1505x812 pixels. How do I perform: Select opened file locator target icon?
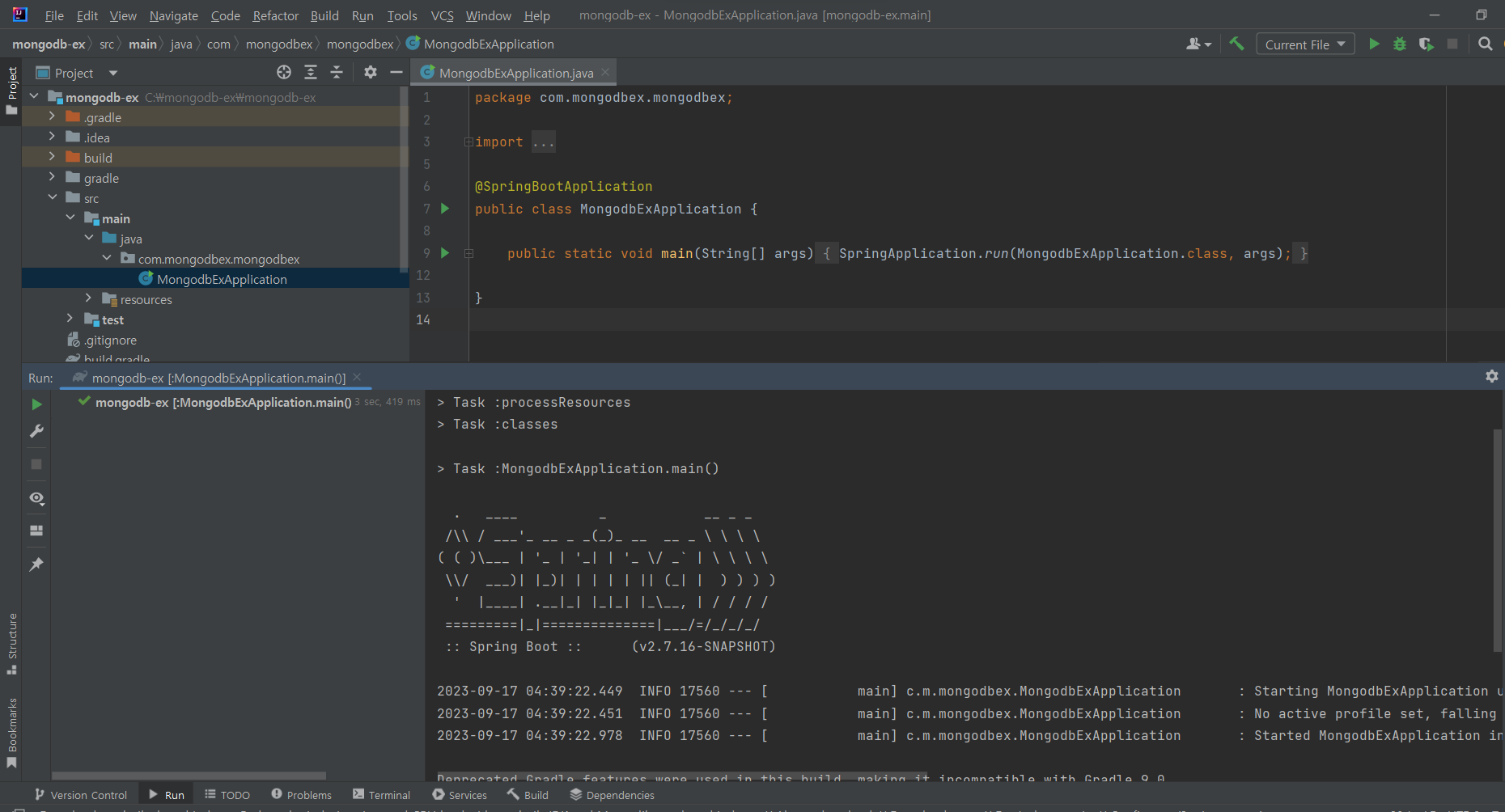pyautogui.click(x=284, y=72)
